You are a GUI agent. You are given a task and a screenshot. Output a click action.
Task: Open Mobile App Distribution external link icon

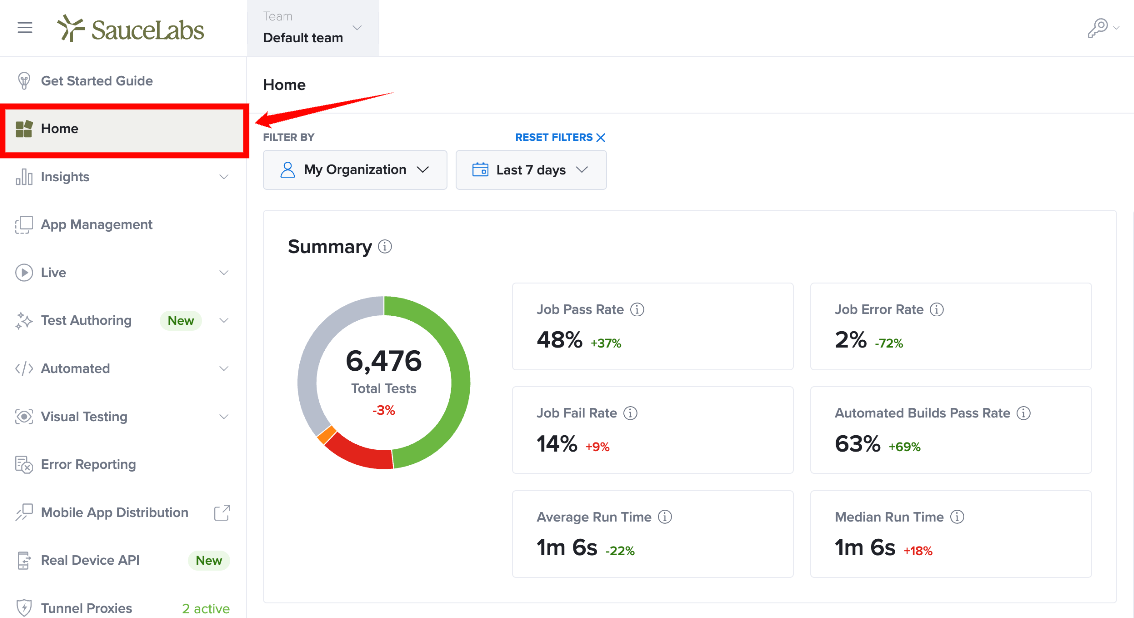(x=222, y=512)
